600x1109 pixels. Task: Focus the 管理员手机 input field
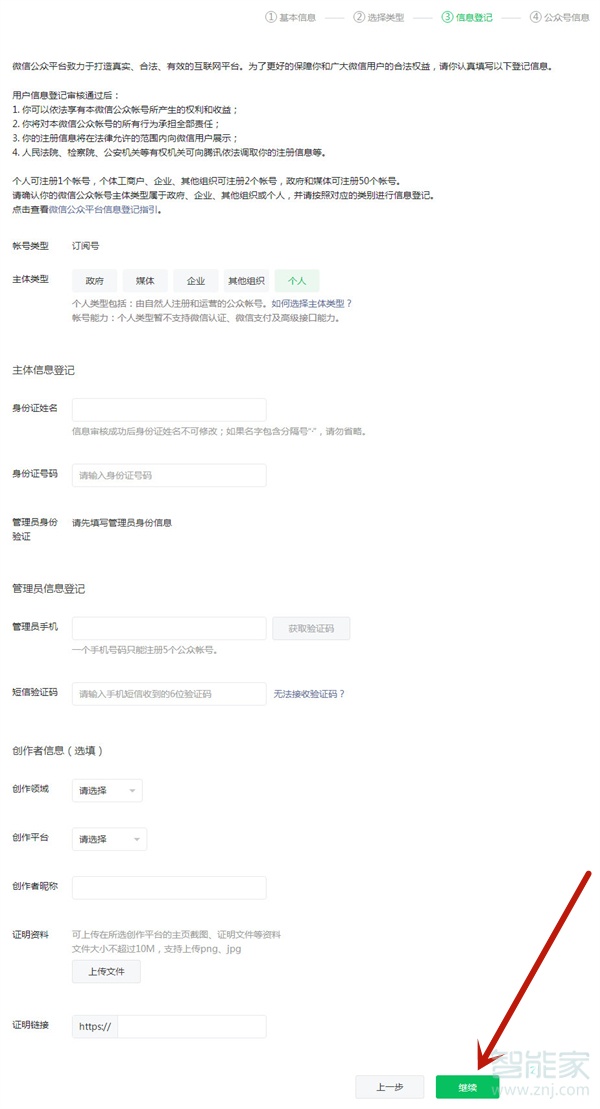pyautogui.click(x=169, y=628)
